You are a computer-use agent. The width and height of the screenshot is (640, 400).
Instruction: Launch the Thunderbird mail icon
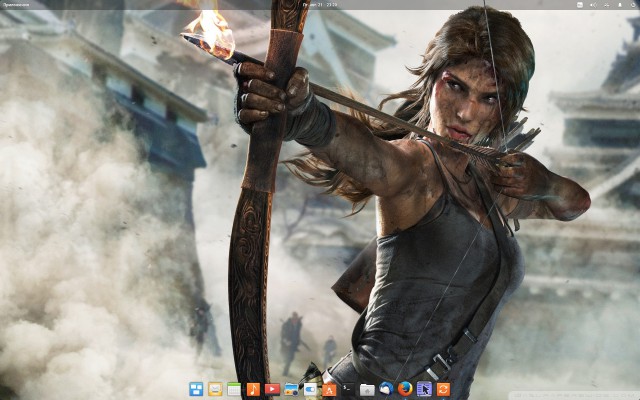coord(386,389)
